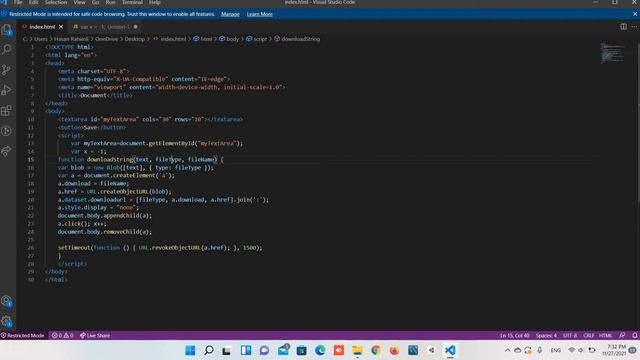Open Chat icon on taskbar

pos(264,350)
